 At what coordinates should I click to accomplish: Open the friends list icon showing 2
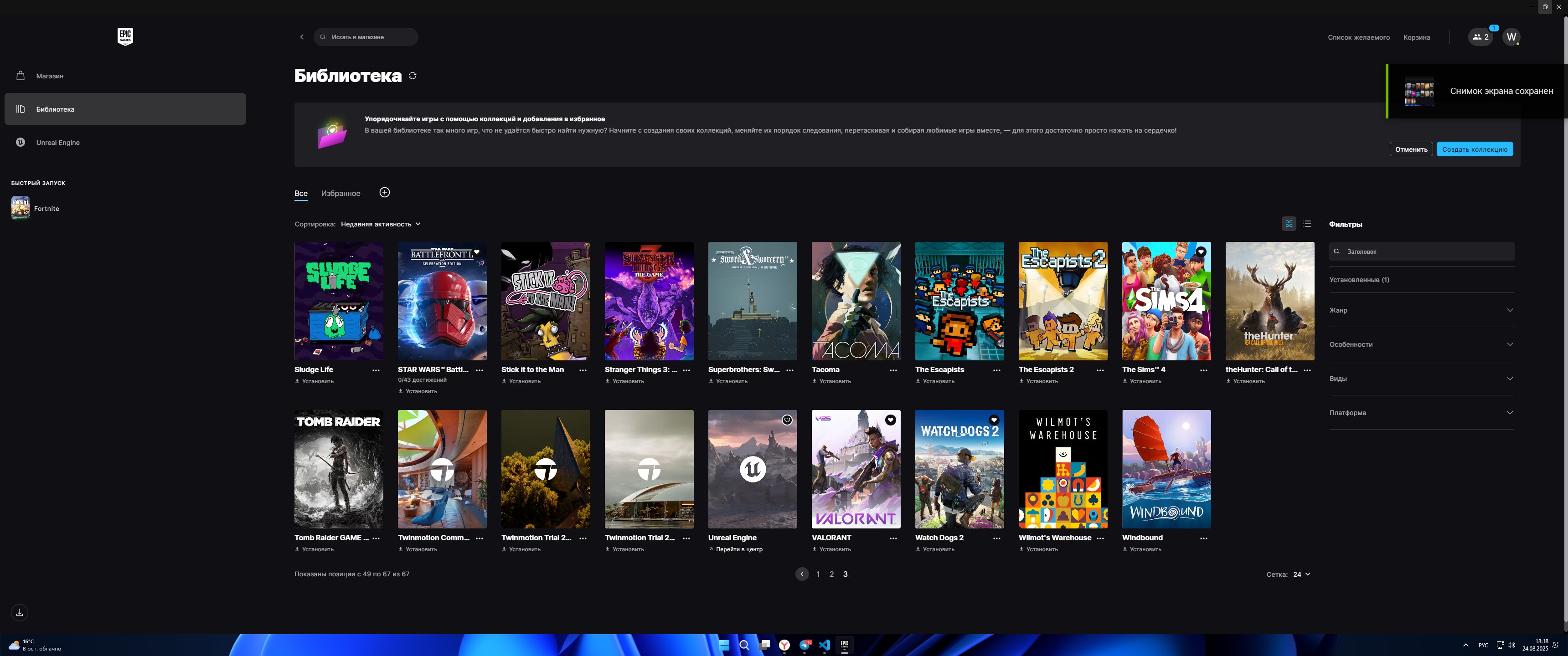pos(1480,37)
